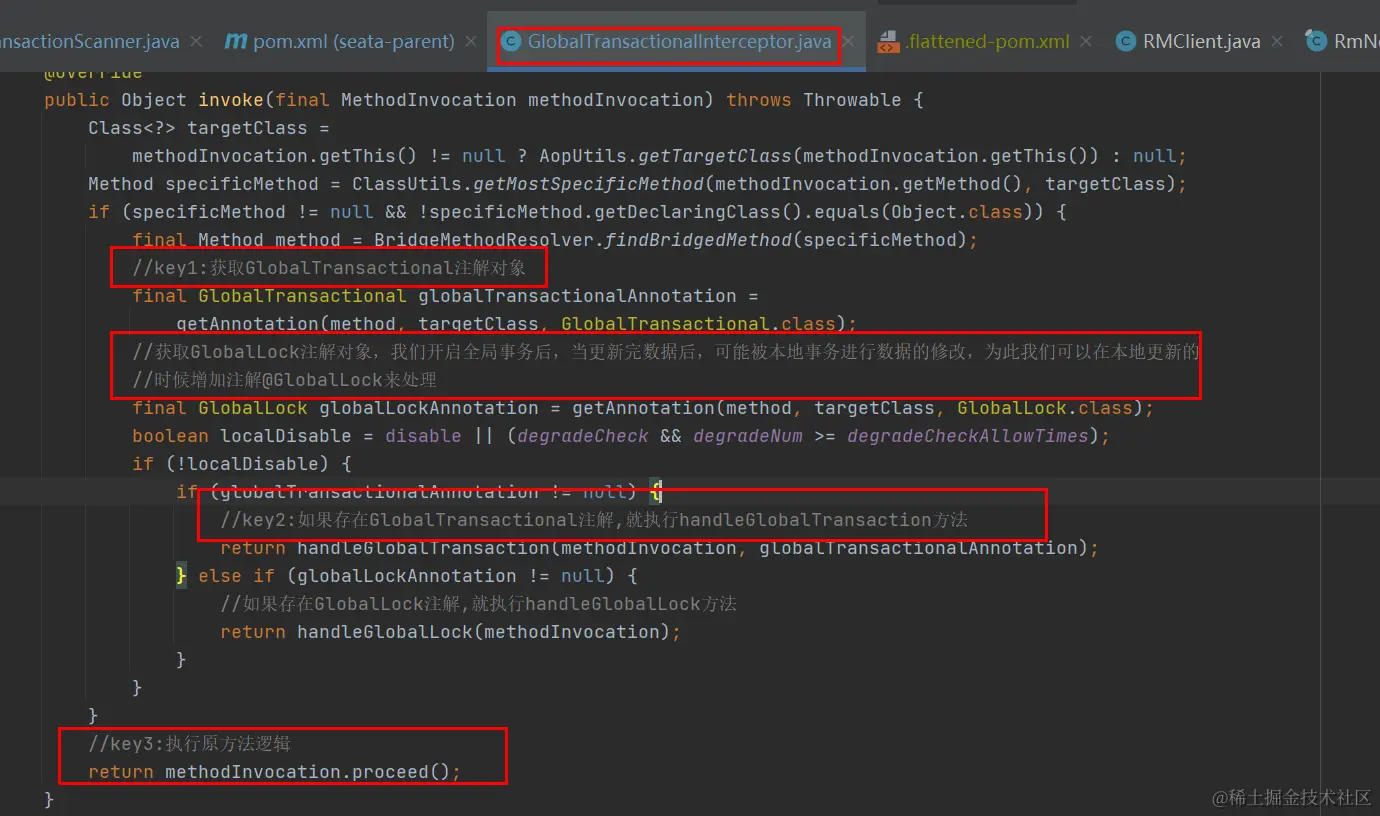Click the class icon on the RmN… tab
Viewport: 1380px width, 816px height.
tap(1317, 42)
